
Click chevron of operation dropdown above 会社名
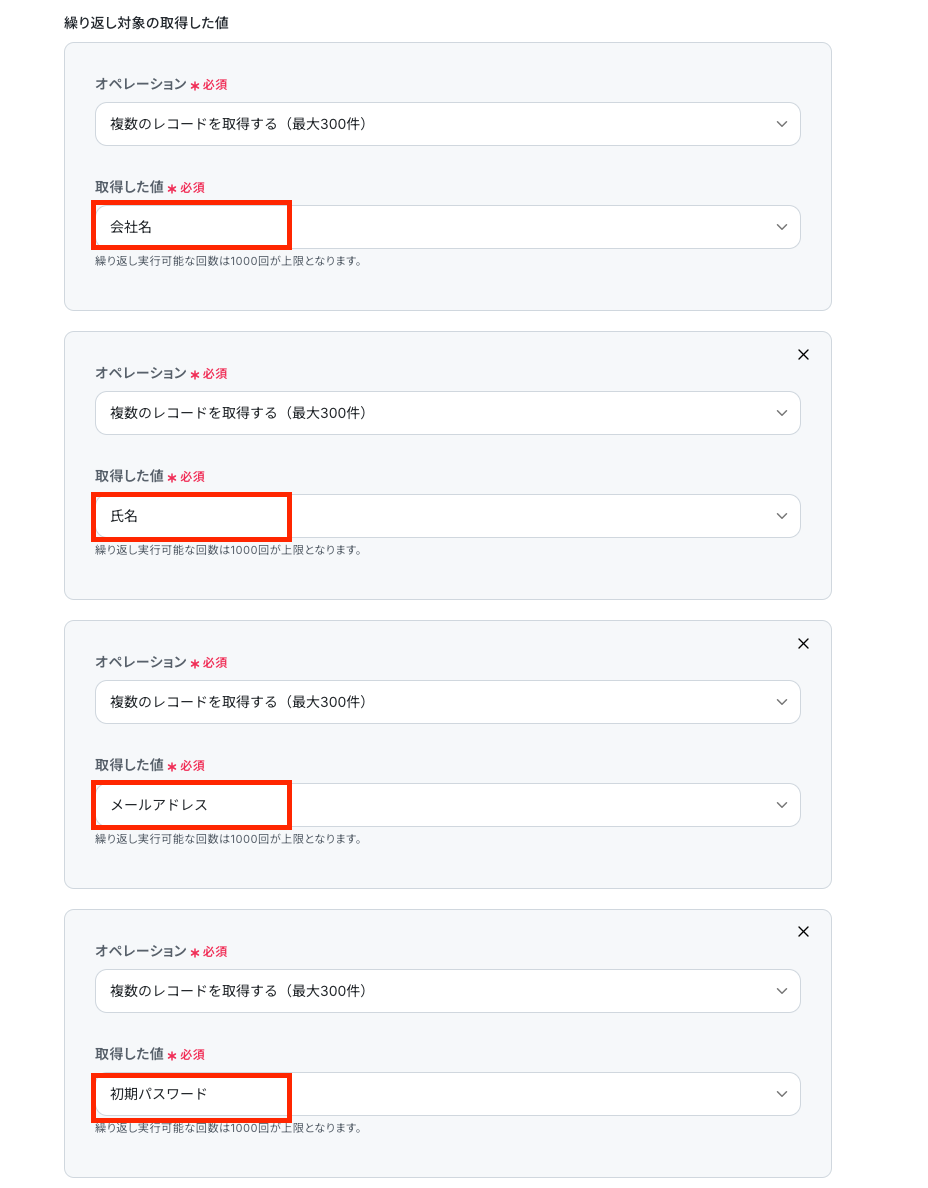(782, 124)
